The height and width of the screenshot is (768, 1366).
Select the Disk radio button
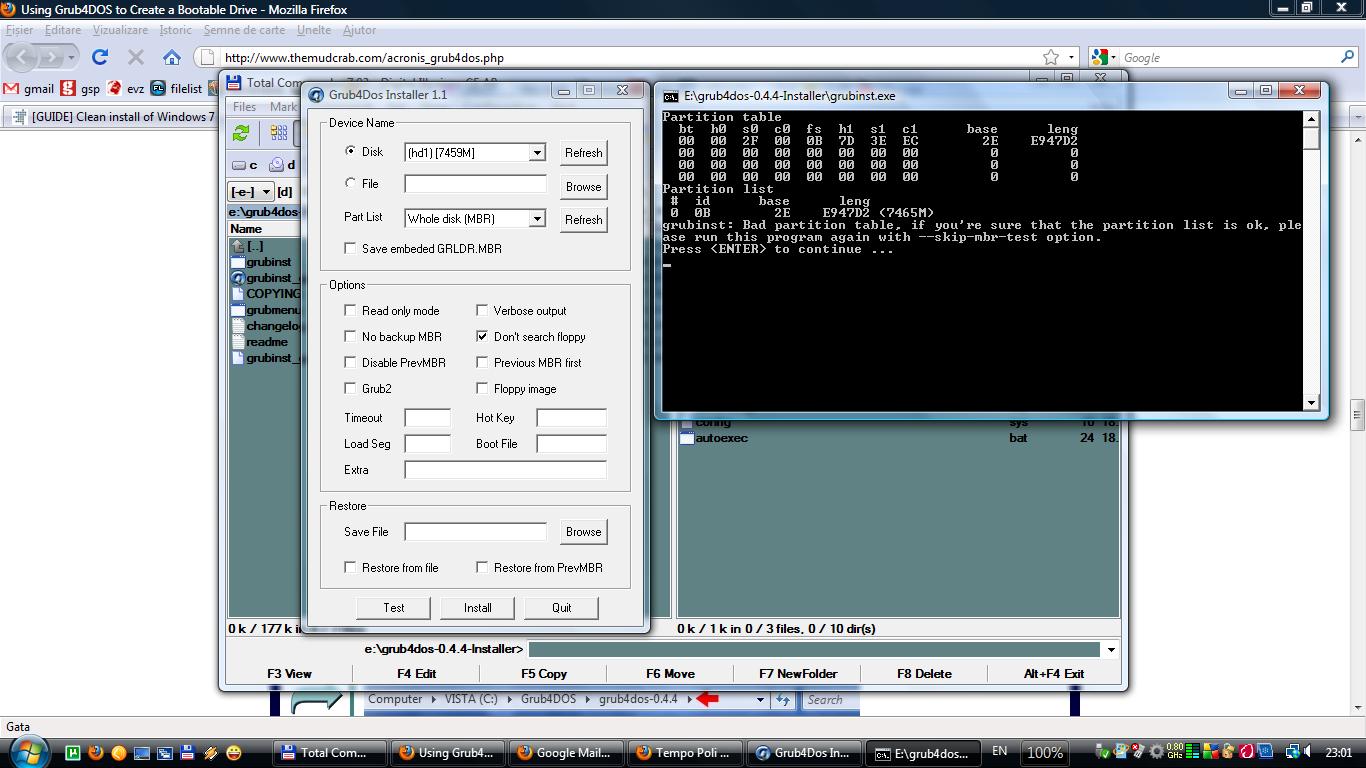350,151
